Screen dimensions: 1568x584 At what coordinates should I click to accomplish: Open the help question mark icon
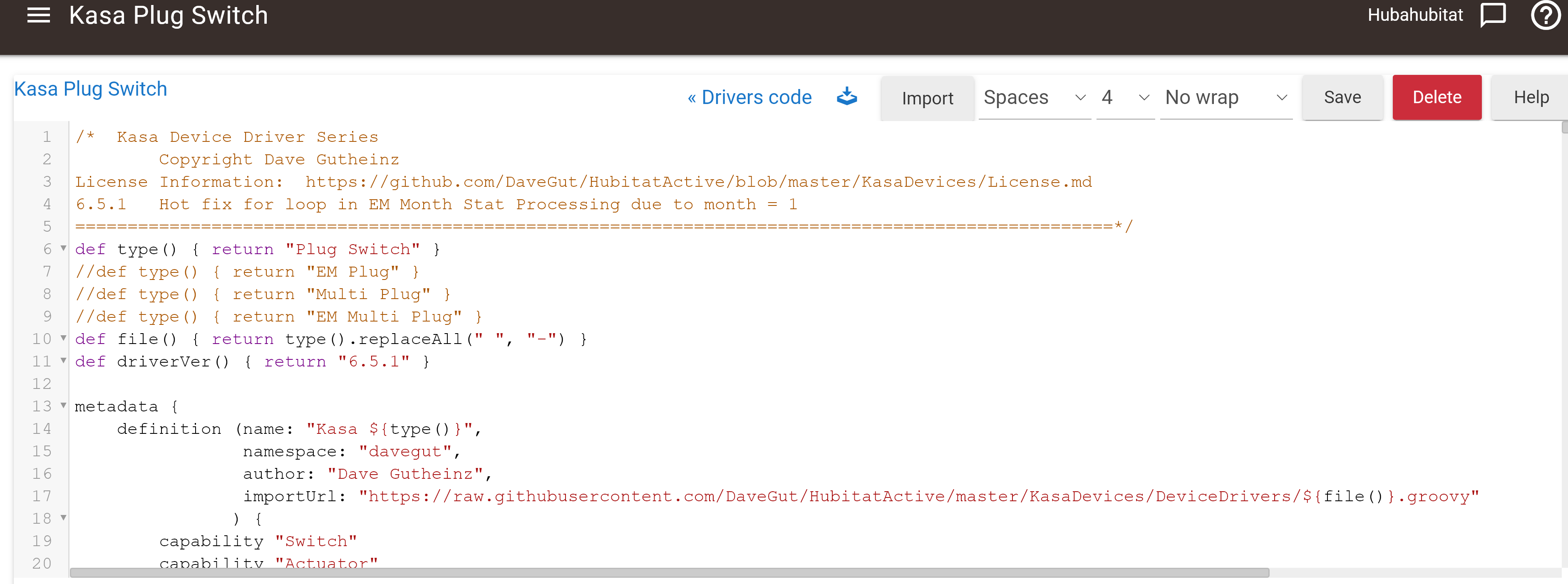1546,15
